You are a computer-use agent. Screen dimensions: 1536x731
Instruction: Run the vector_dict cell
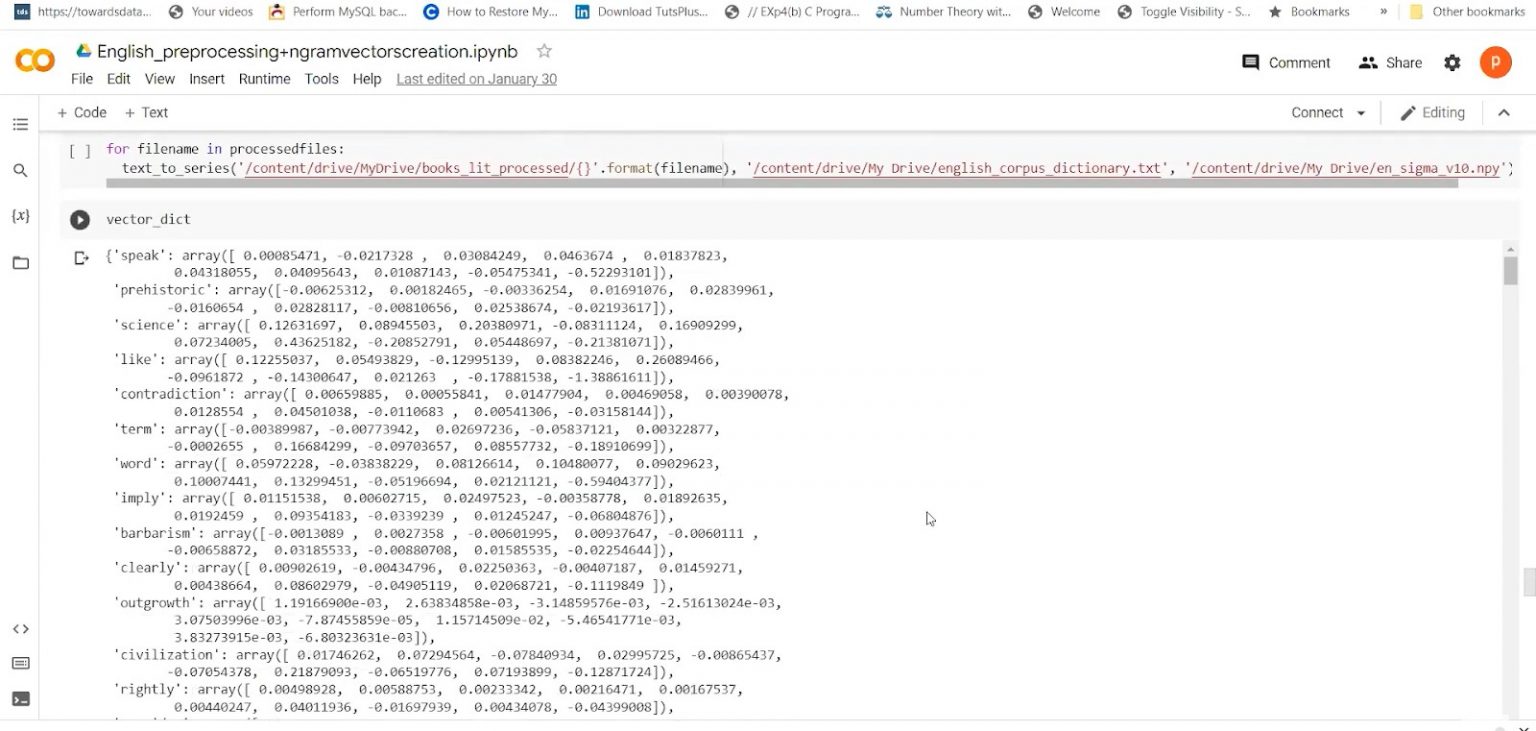tap(80, 219)
